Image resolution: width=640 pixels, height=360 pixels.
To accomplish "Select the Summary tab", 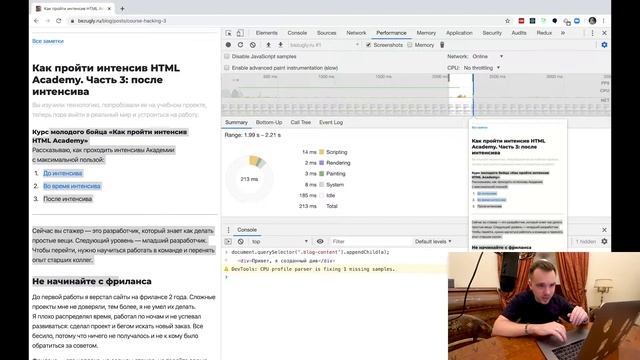I will click(x=236, y=122).
